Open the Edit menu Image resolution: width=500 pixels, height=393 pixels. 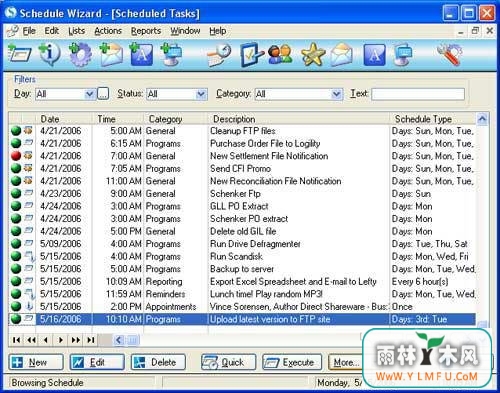[52, 31]
